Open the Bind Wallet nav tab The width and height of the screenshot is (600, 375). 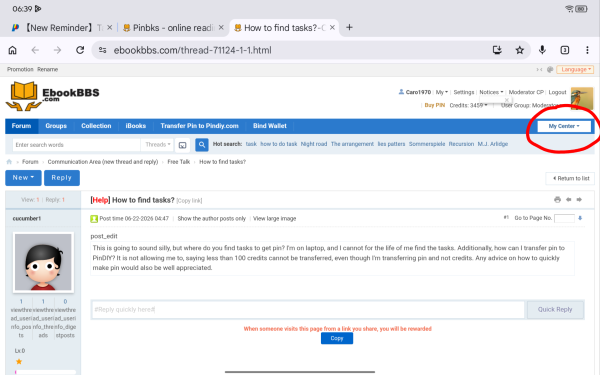pyautogui.click(x=270, y=126)
